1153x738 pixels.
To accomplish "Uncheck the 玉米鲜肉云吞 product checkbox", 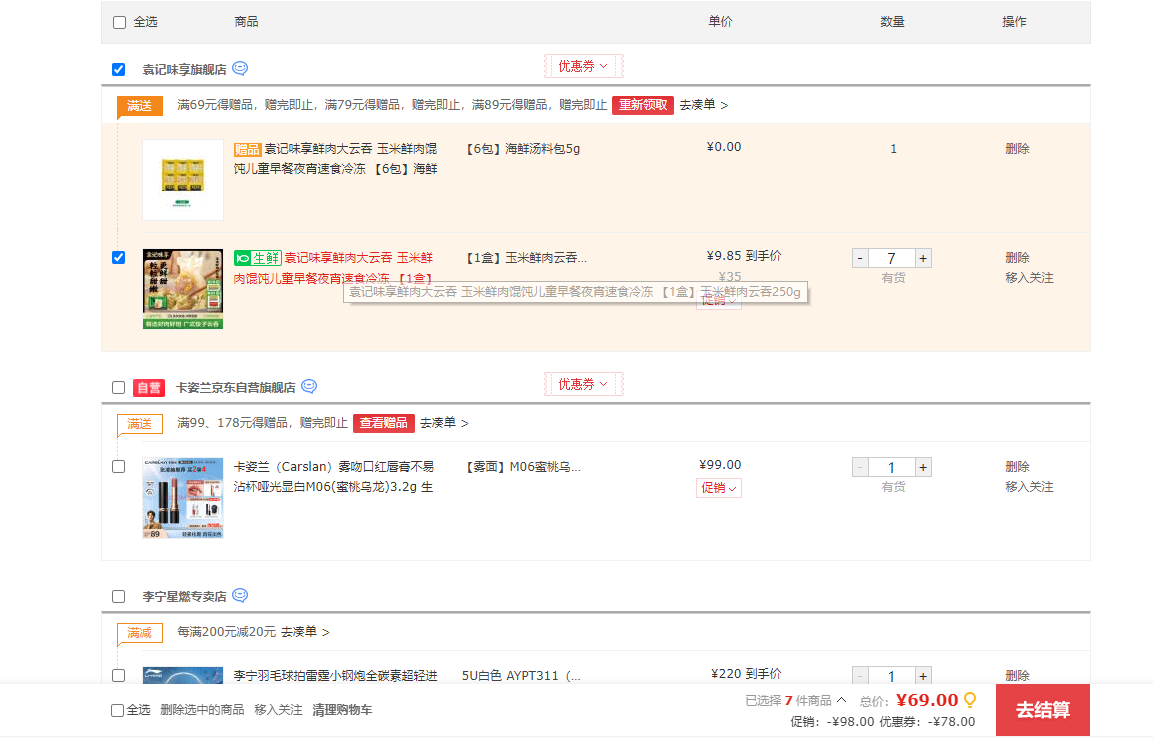I will coord(118,257).
